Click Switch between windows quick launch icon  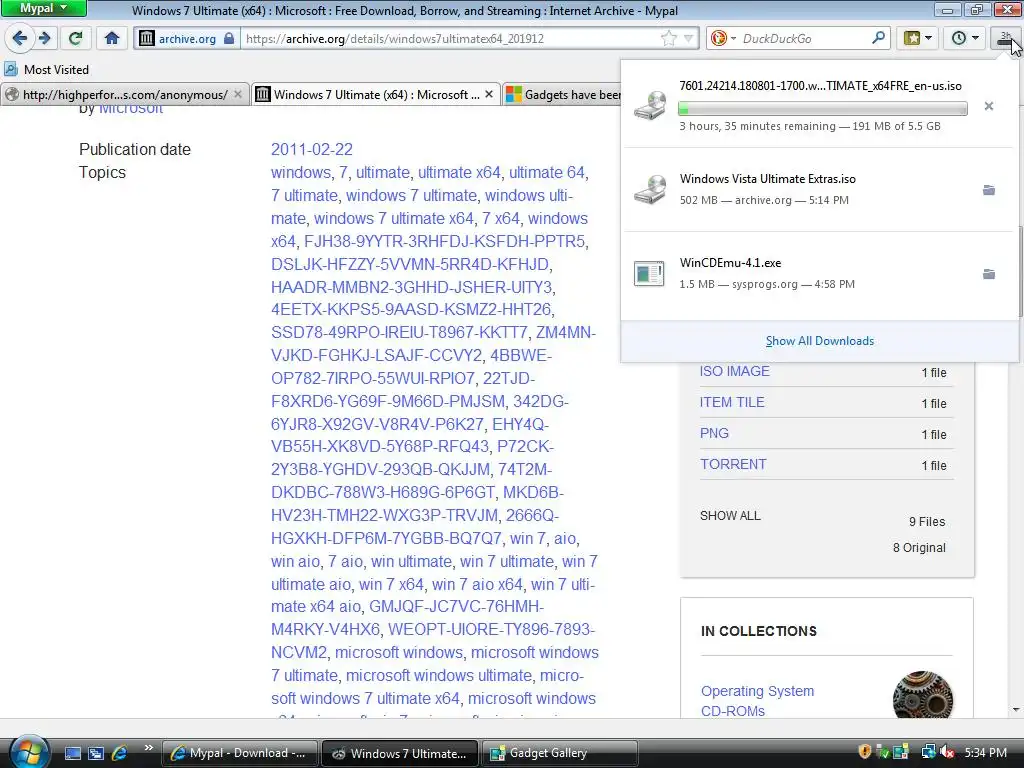[x=96, y=754]
